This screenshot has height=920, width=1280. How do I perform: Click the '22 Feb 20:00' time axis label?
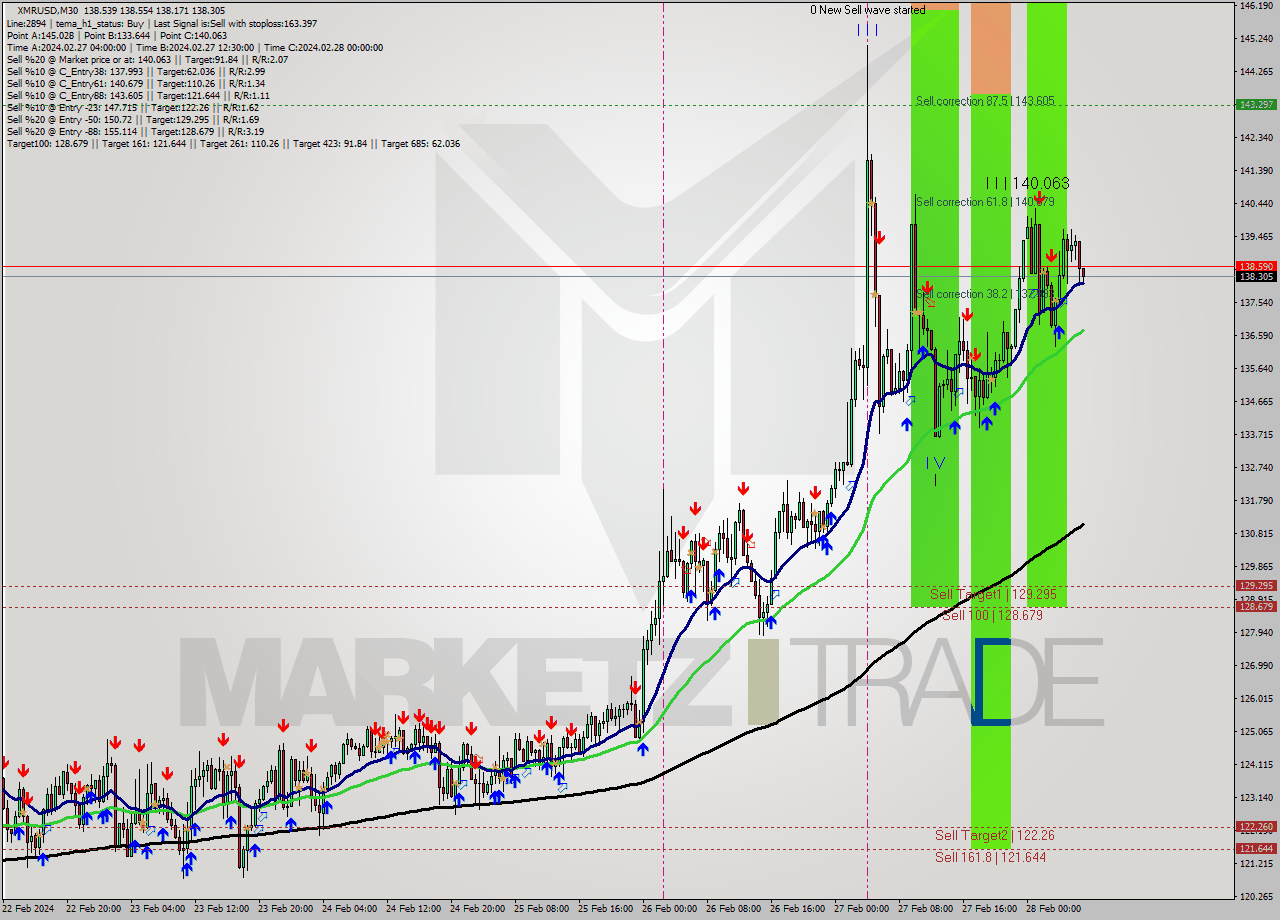pos(93,909)
